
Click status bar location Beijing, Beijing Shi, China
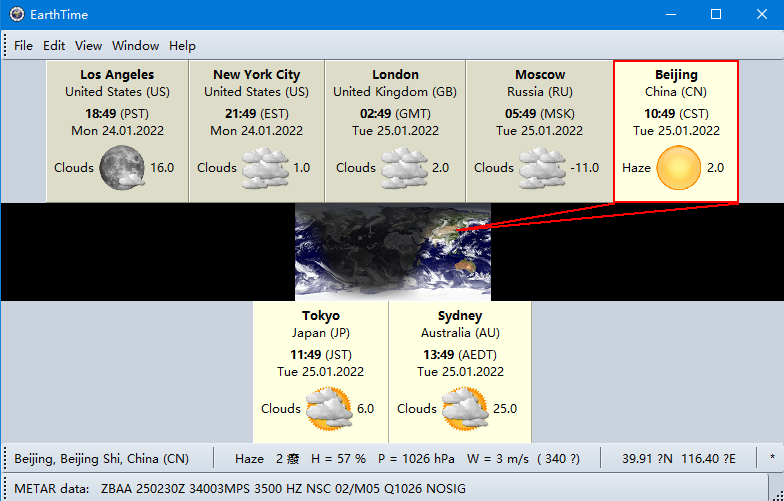102,458
